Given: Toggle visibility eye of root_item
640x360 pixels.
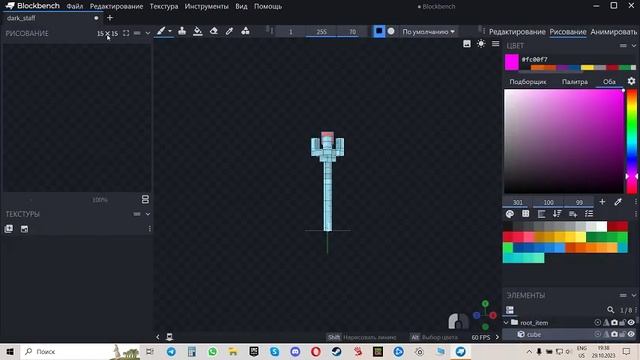Looking at the screenshot, I should (x=631, y=322).
